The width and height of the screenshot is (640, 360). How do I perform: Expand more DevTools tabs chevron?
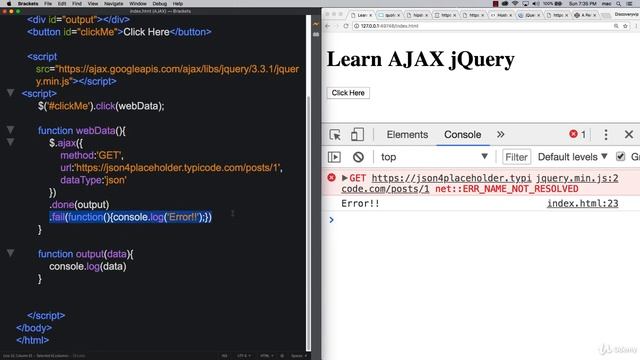pos(500,134)
